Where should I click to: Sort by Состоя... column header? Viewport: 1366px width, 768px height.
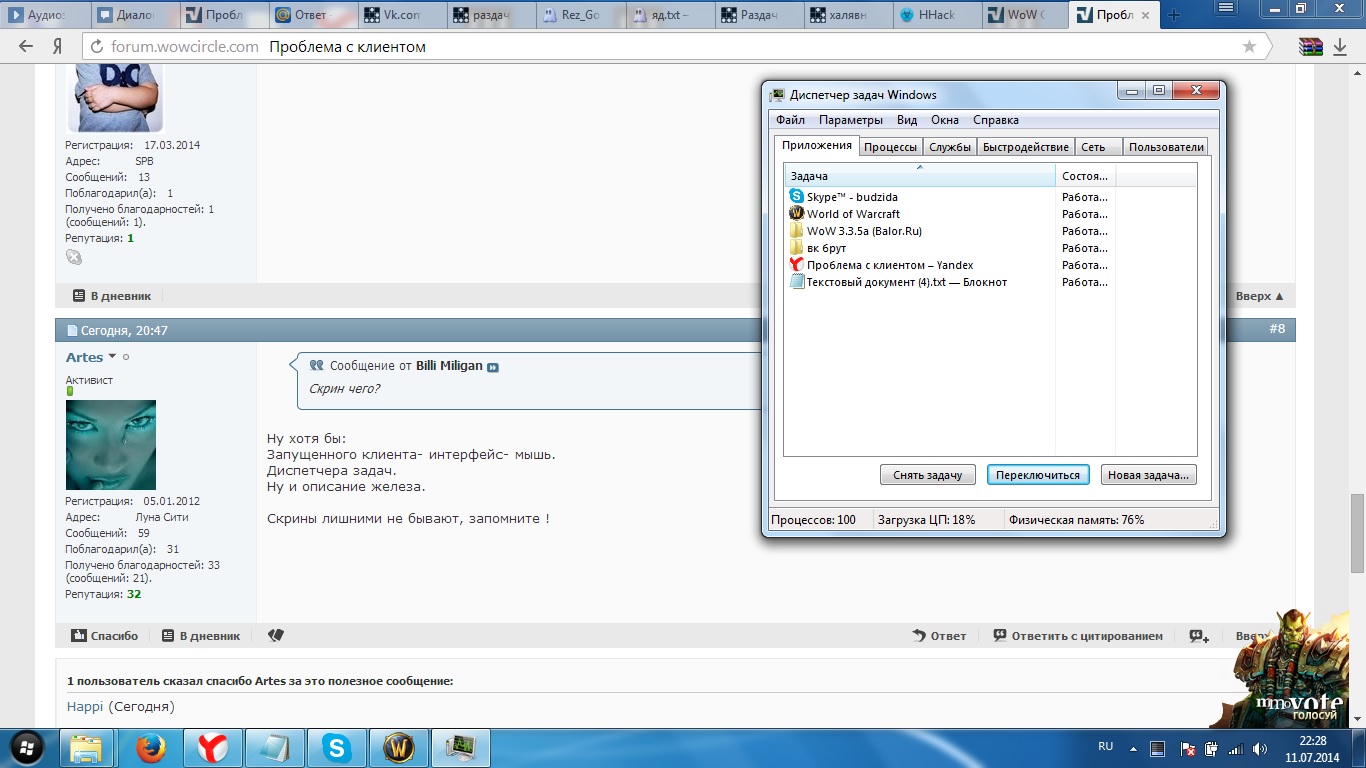pos(1086,176)
